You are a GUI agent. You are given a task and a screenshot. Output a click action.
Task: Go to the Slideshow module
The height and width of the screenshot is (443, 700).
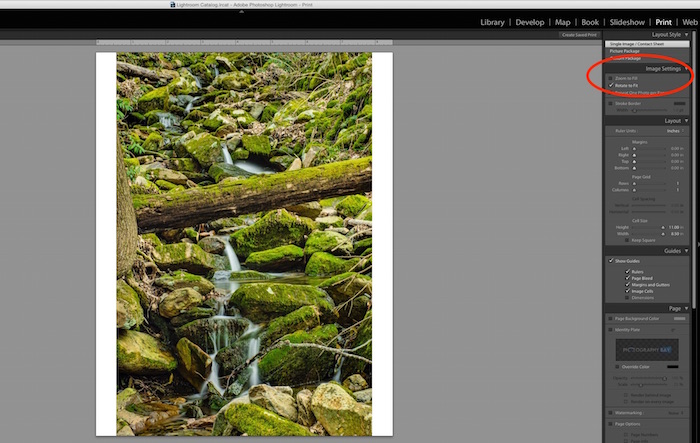(x=627, y=21)
